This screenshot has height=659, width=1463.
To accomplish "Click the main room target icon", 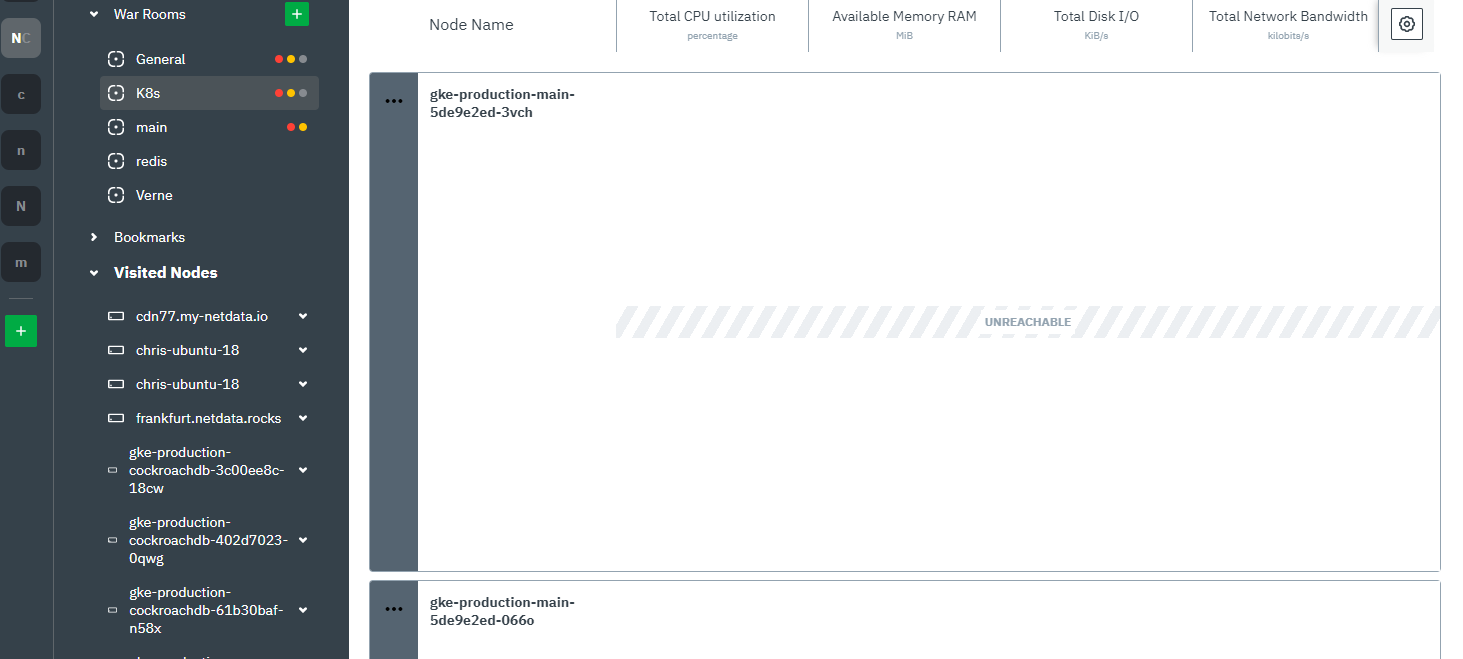I will tap(116, 127).
